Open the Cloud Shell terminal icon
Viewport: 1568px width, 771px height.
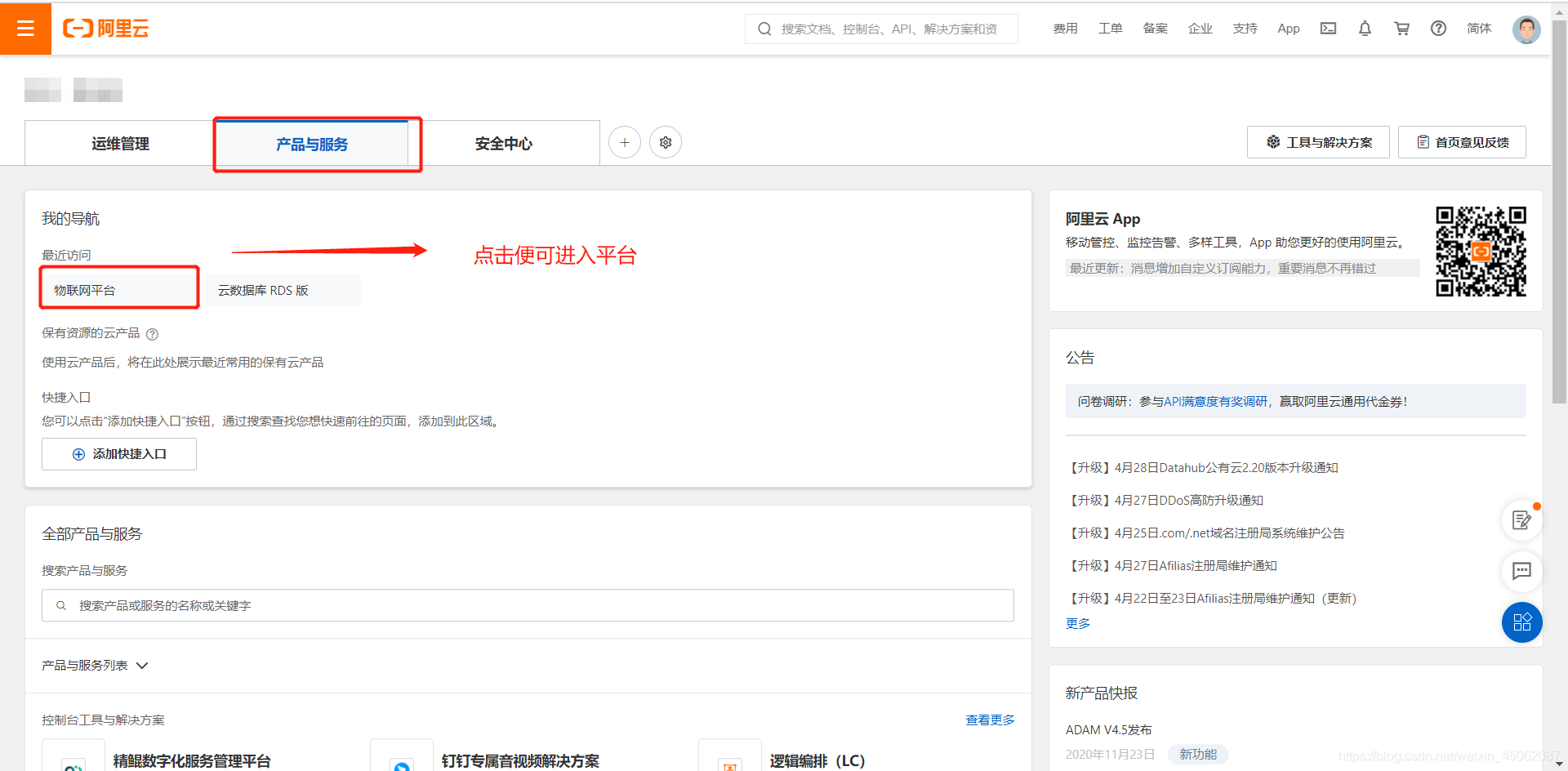(x=1329, y=29)
